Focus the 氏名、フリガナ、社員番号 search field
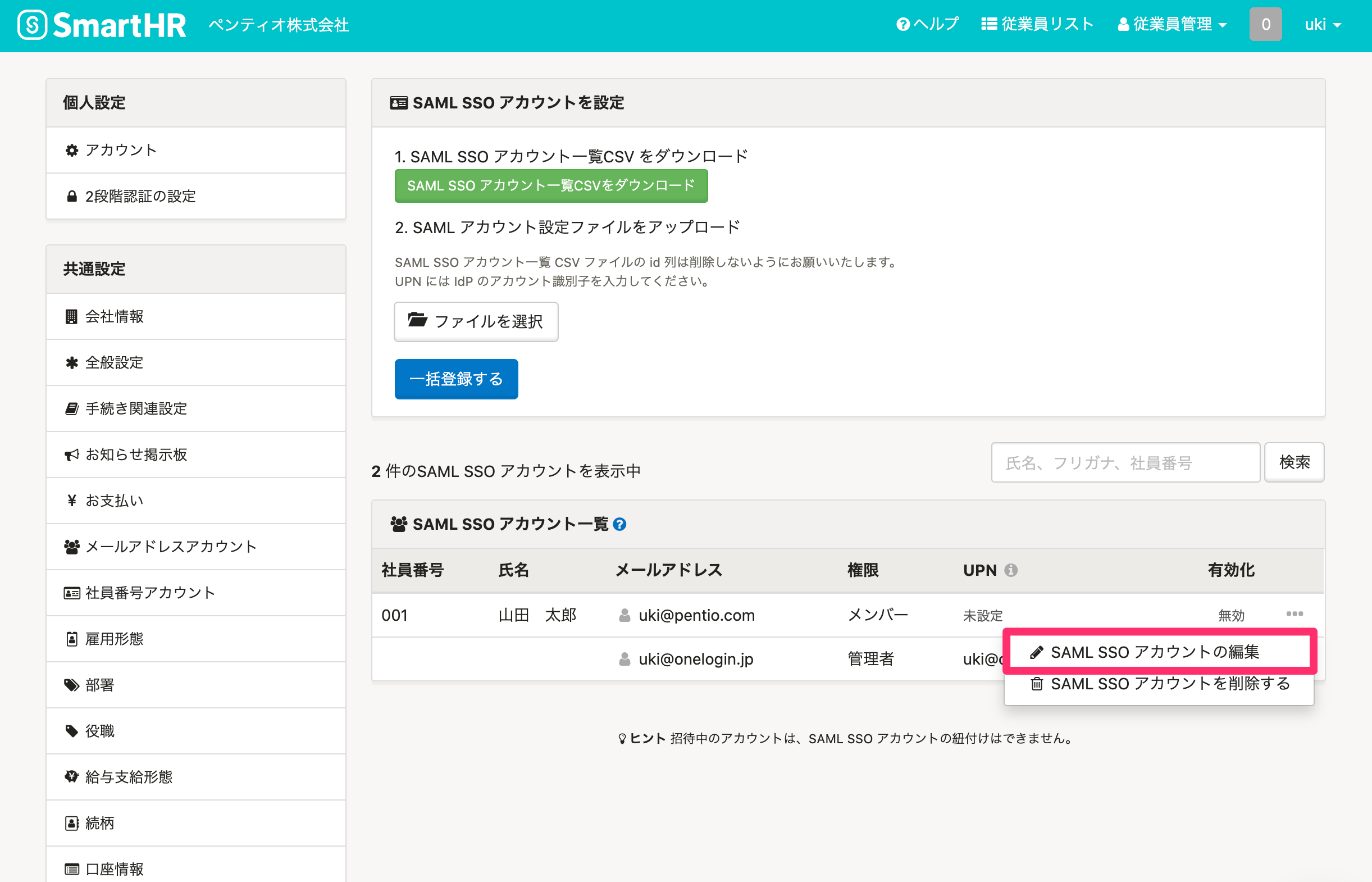The image size is (1372, 882). [x=1125, y=462]
